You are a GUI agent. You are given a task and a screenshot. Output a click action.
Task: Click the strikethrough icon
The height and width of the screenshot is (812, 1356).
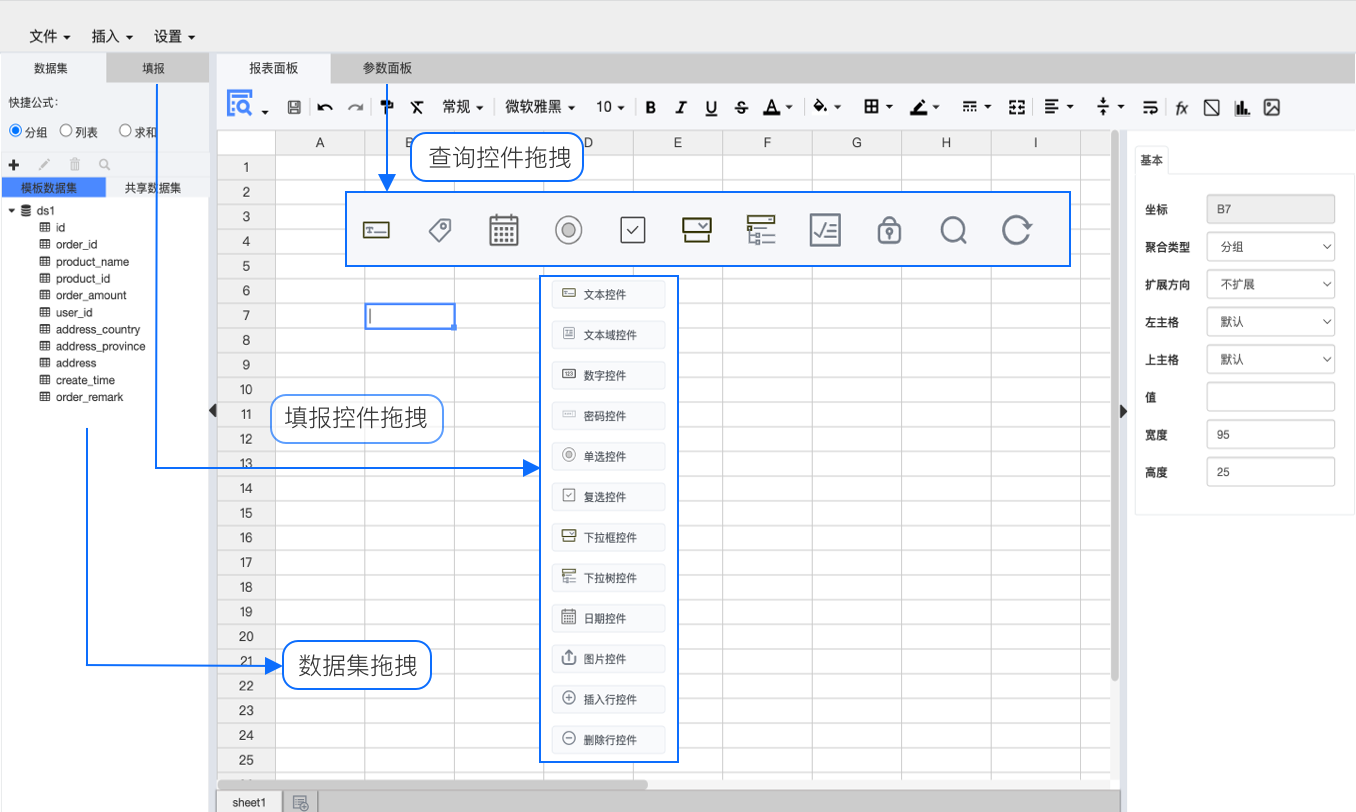click(x=741, y=107)
